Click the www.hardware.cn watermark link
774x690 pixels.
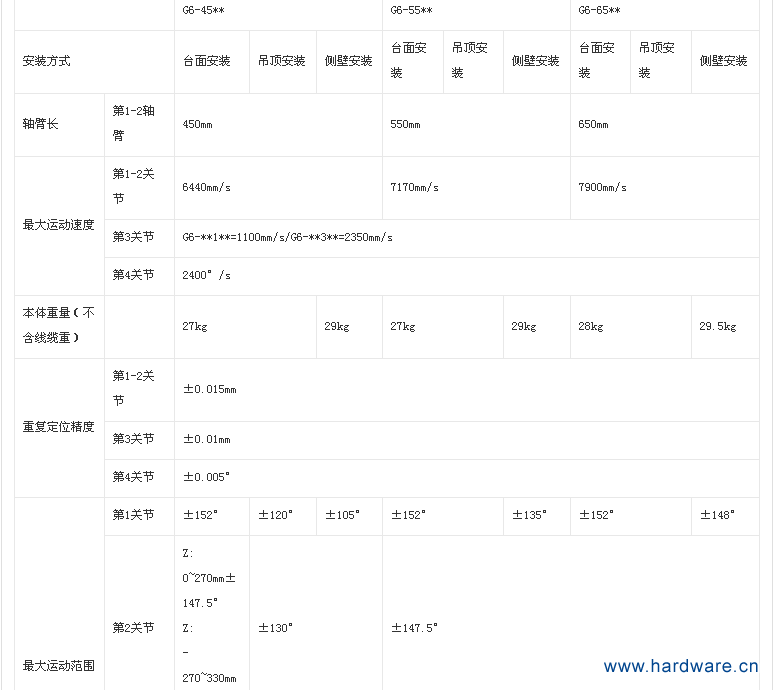[x=681, y=666]
